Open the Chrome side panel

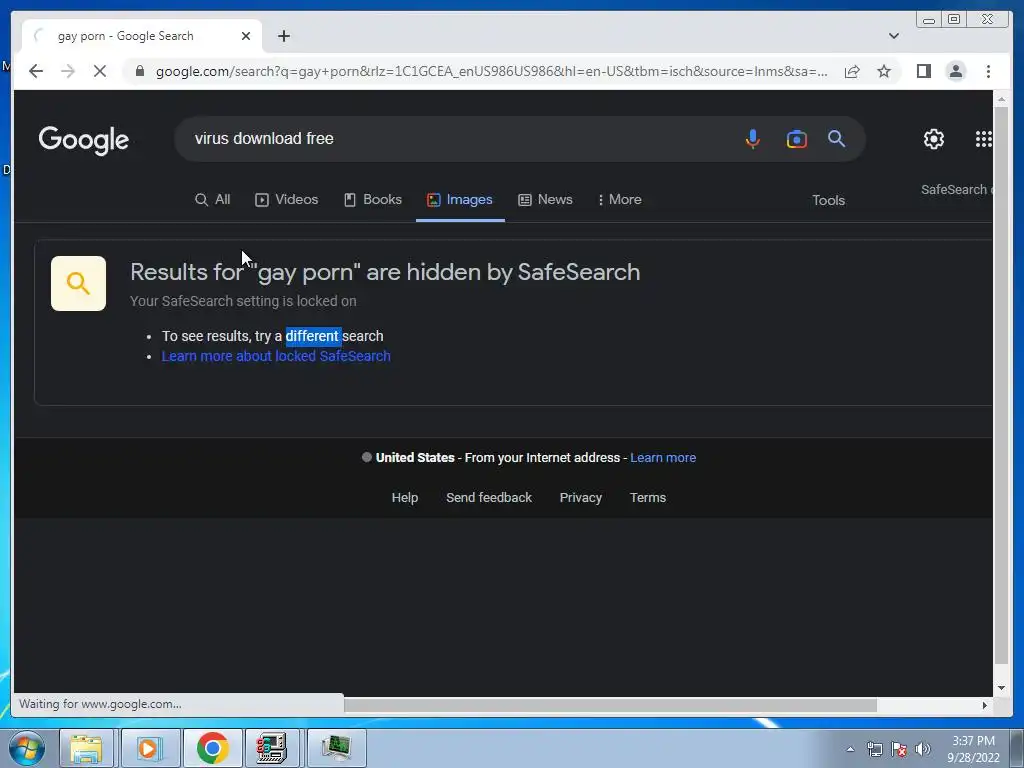click(x=923, y=71)
